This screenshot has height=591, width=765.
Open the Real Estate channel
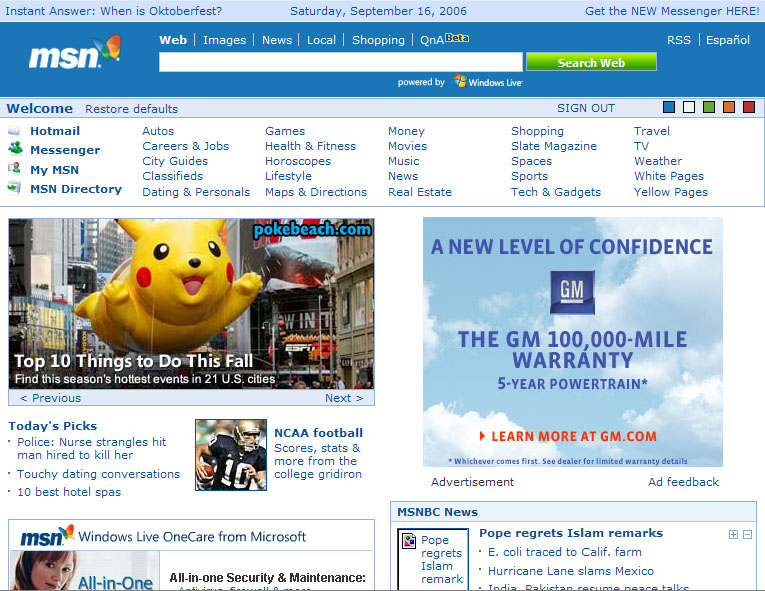[x=420, y=192]
